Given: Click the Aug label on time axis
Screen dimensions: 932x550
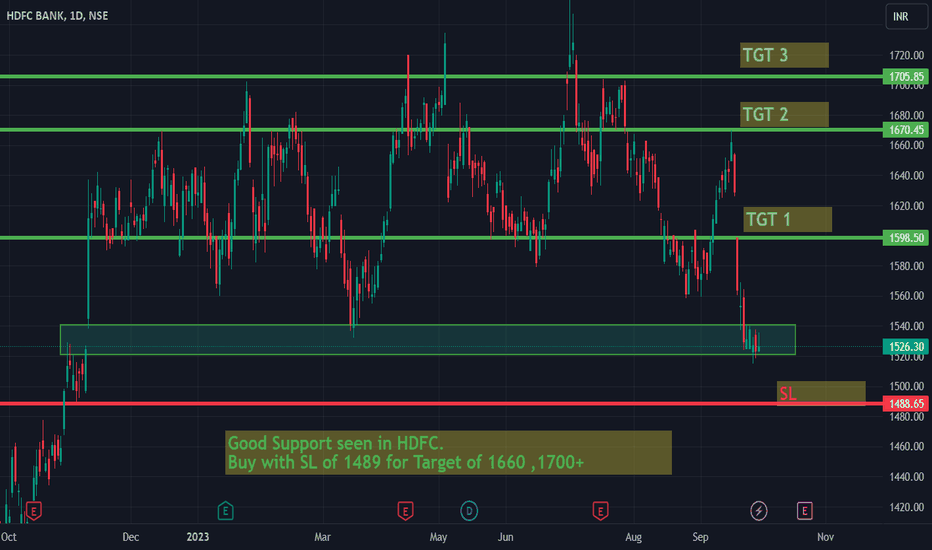Looking at the screenshot, I should (x=634, y=537).
